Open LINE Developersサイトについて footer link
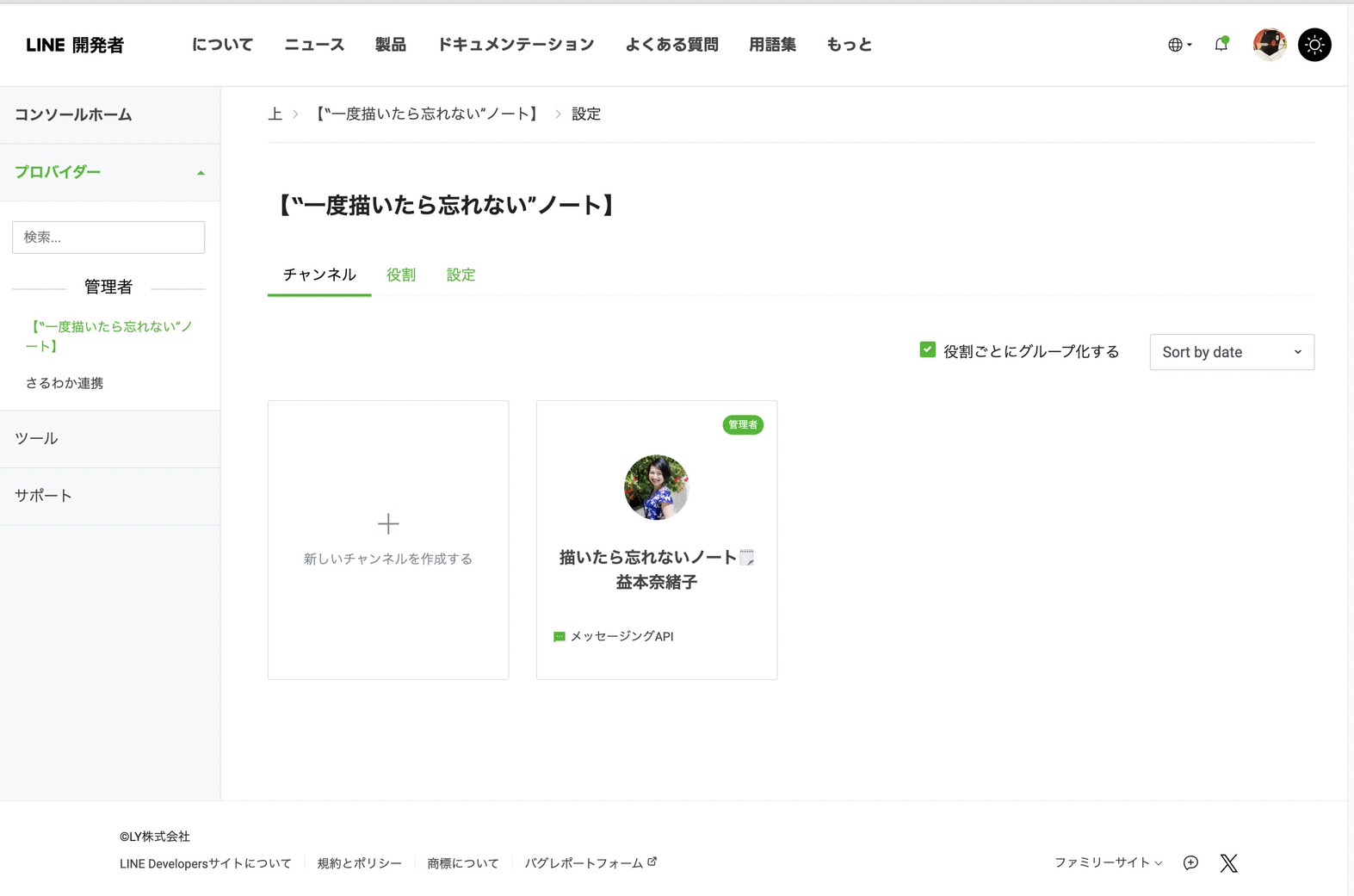Viewport: 1354px width, 896px height. click(x=206, y=863)
